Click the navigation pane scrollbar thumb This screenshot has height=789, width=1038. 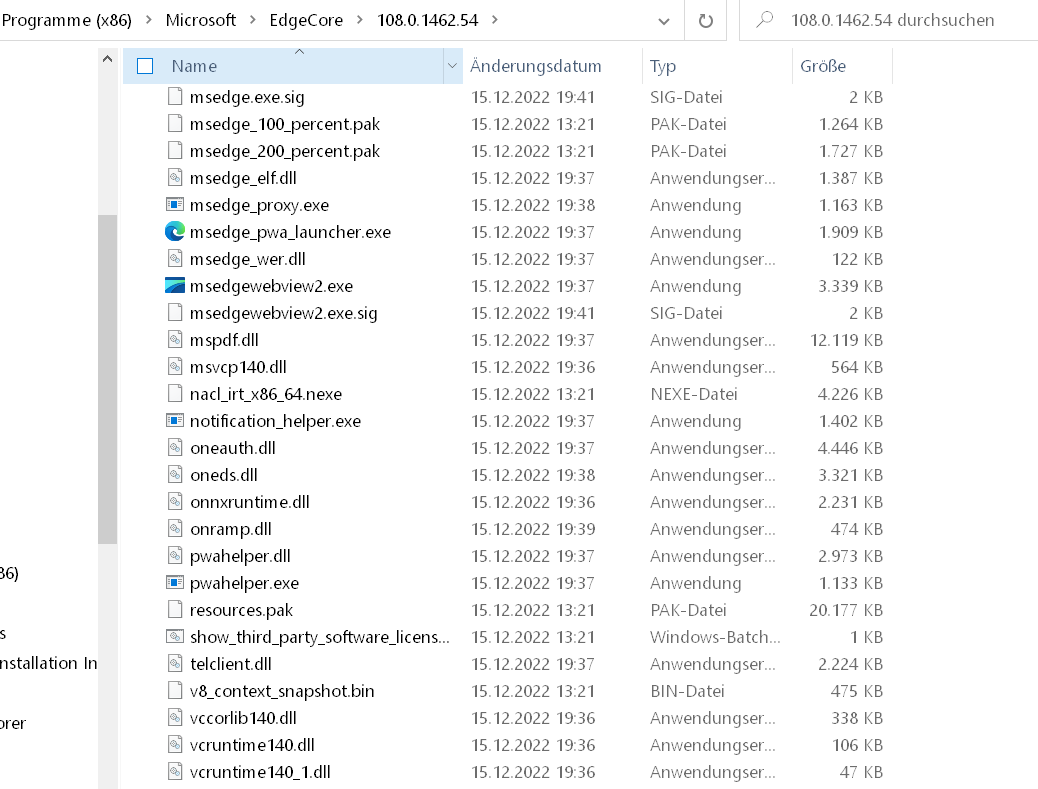click(107, 379)
